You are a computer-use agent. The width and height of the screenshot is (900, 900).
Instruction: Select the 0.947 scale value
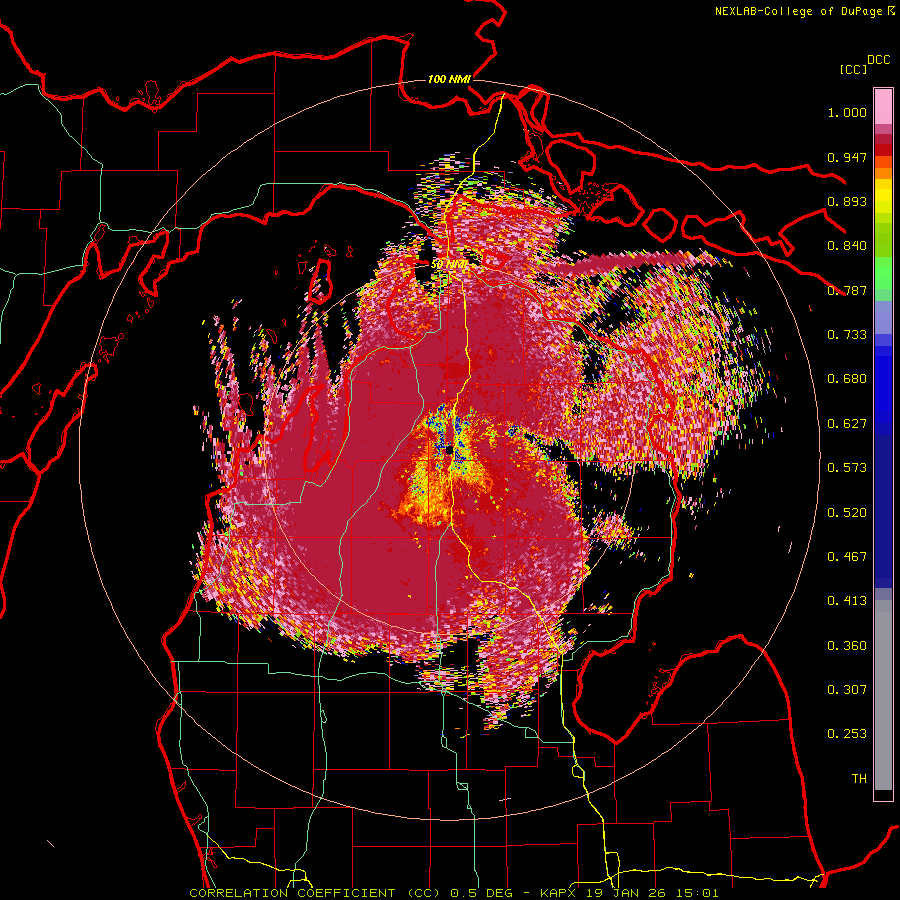pyautogui.click(x=847, y=157)
